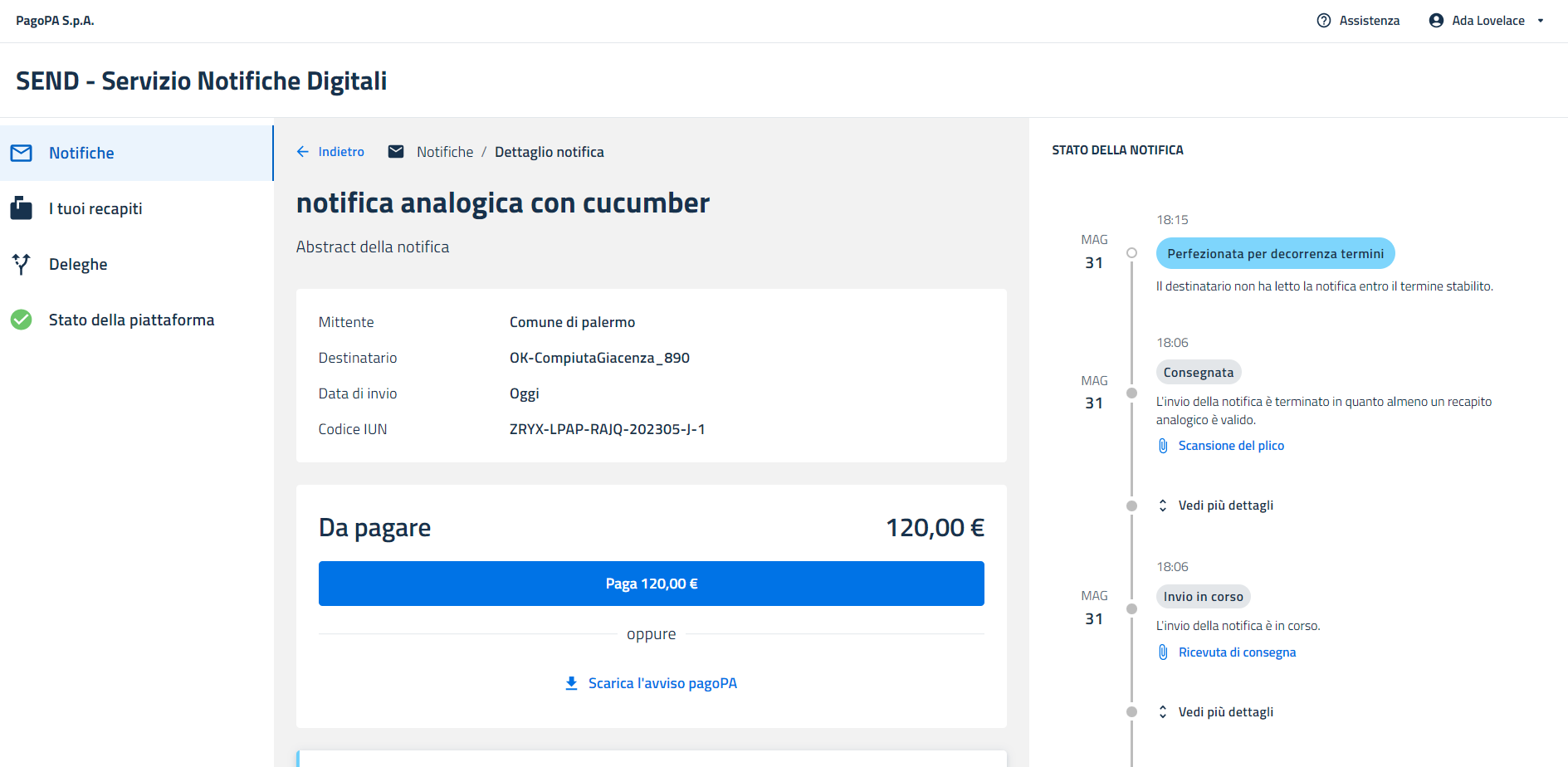Click the paperclip icon beside Ricevuta di consegna

[x=1163, y=652]
